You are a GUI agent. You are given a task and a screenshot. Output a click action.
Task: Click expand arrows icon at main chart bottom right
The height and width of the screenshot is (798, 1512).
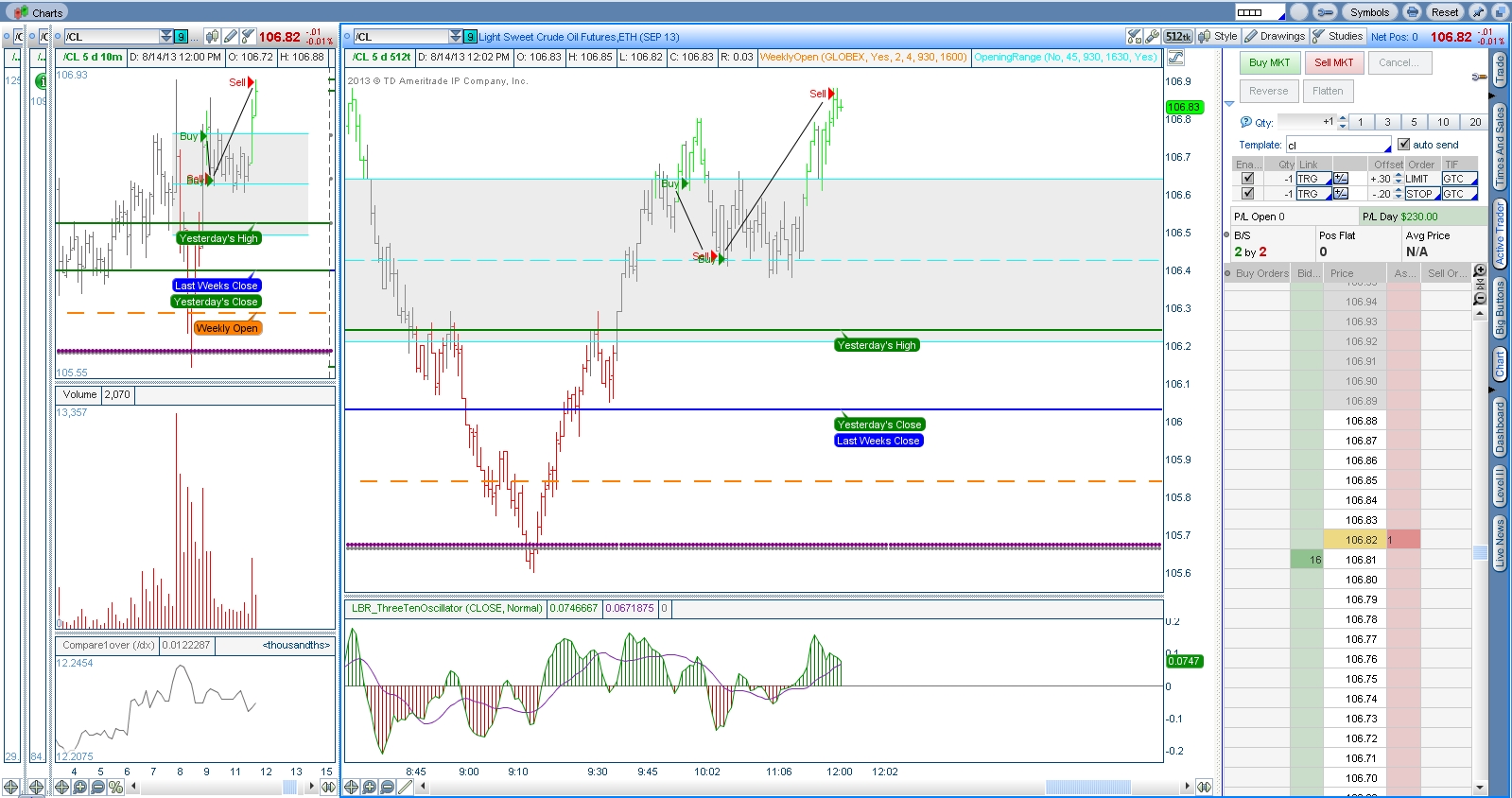(x=1204, y=787)
